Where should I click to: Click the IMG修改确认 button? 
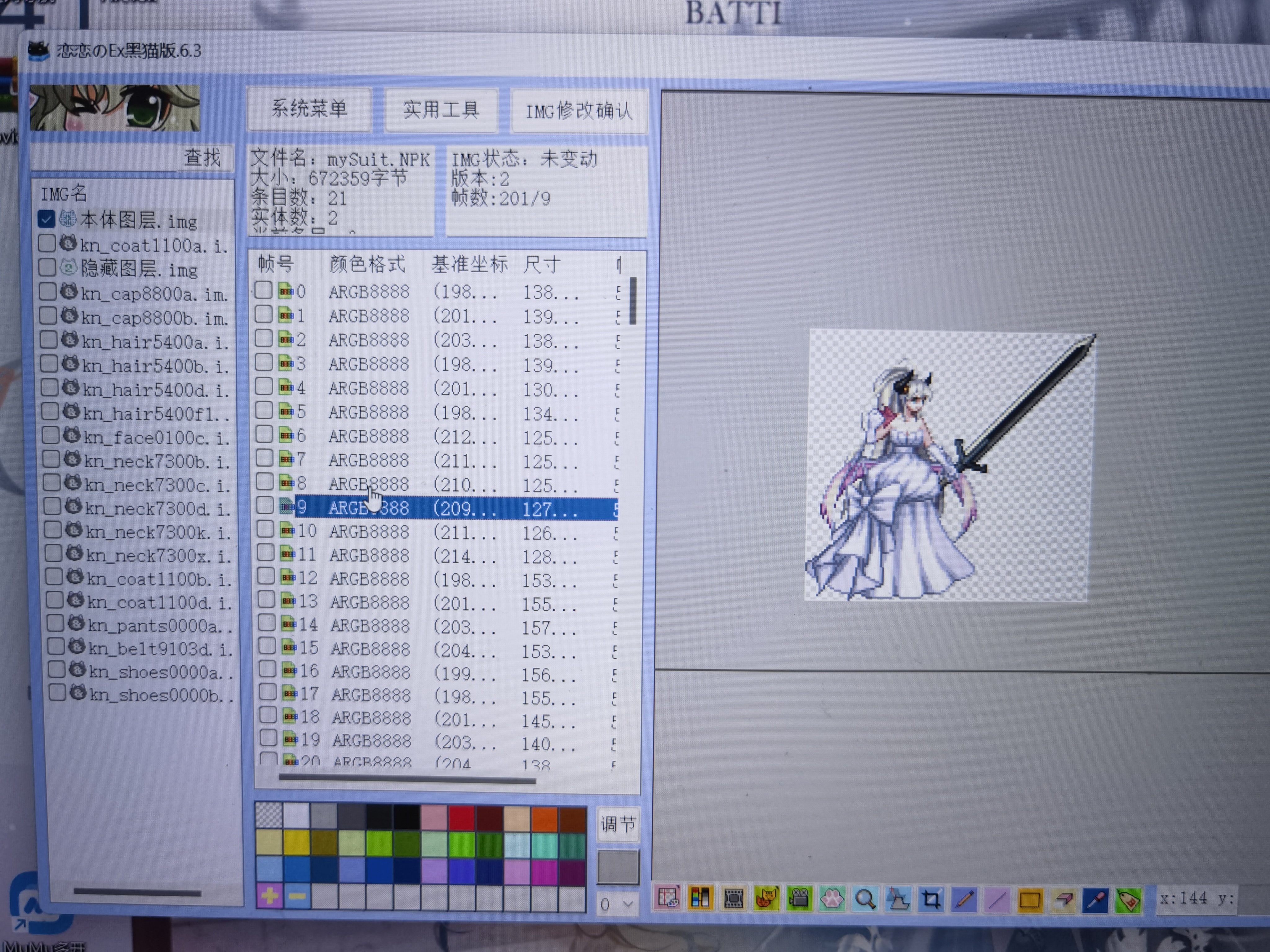[x=579, y=111]
